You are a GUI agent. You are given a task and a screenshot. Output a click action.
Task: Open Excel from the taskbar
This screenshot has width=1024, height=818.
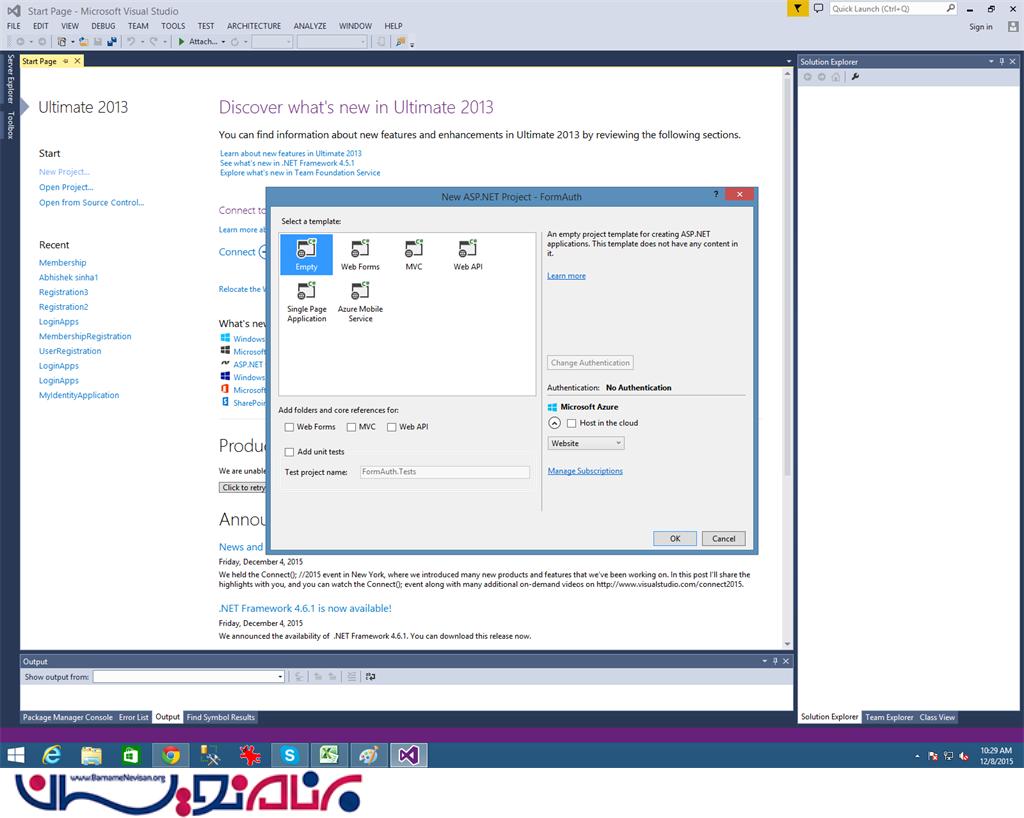tap(328, 755)
